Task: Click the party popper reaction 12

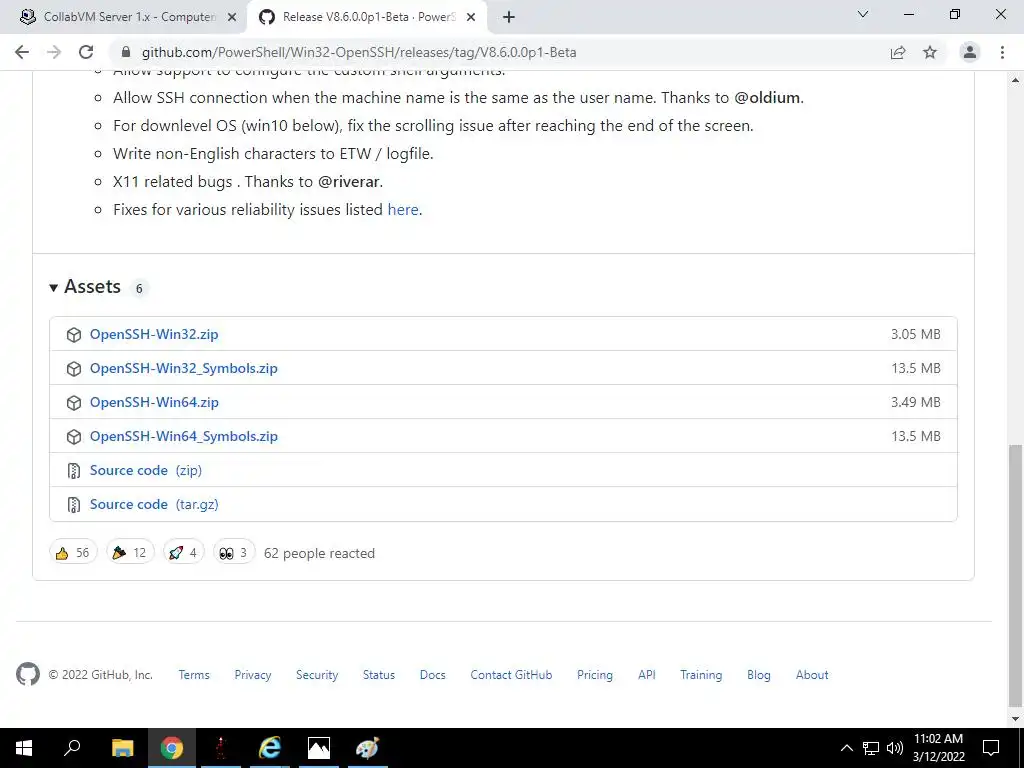Action: point(130,552)
